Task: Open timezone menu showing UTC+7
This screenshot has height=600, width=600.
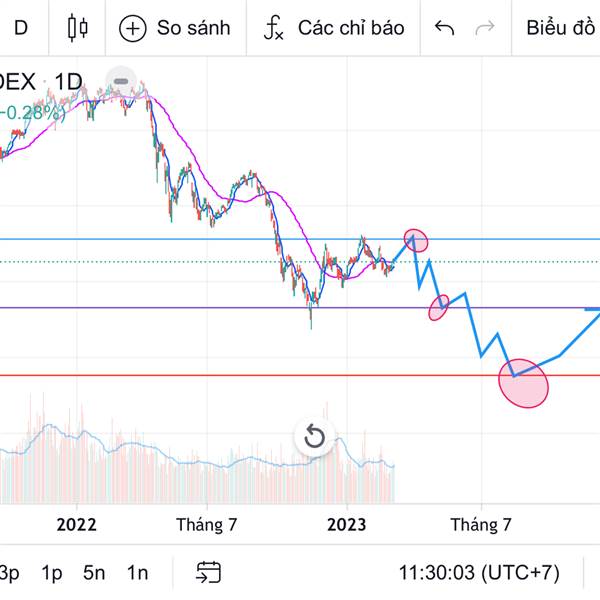Action: pyautogui.click(x=479, y=572)
